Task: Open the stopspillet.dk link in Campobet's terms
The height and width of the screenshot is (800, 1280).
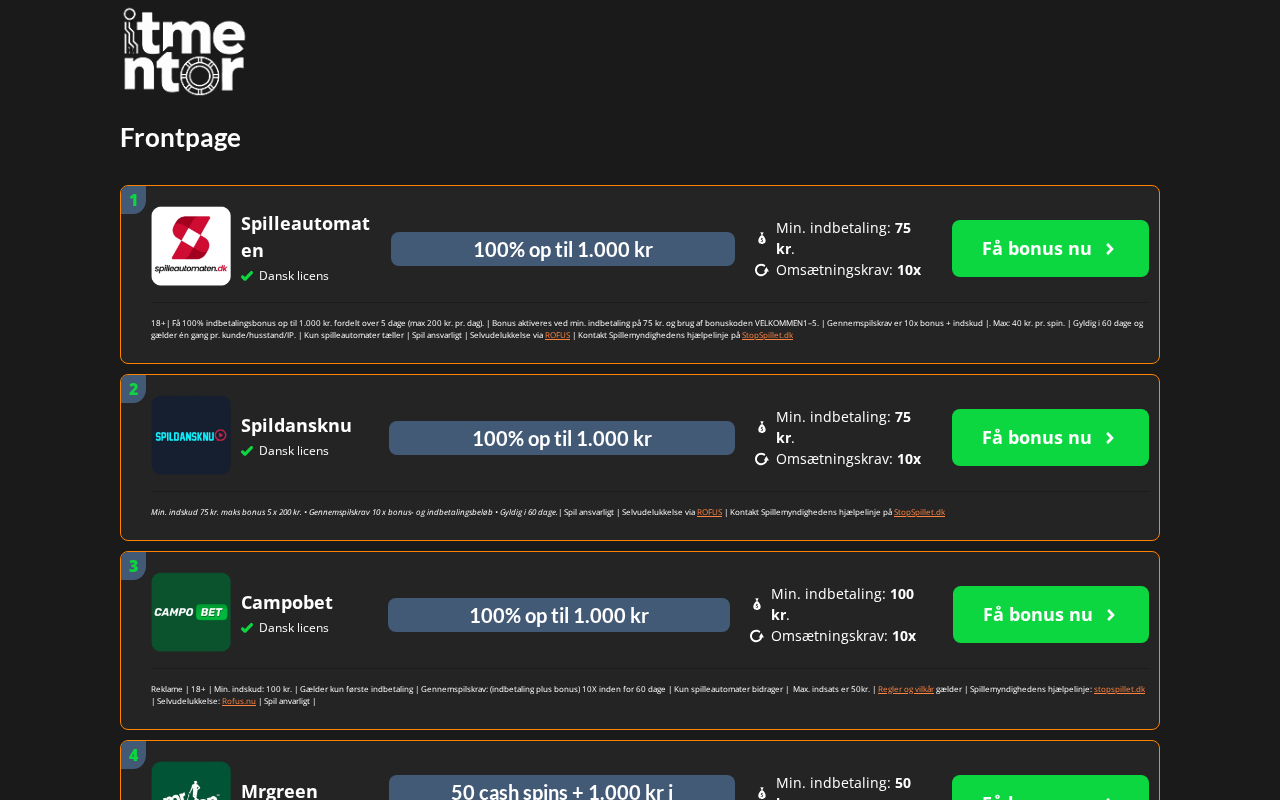Action: [x=1119, y=689]
